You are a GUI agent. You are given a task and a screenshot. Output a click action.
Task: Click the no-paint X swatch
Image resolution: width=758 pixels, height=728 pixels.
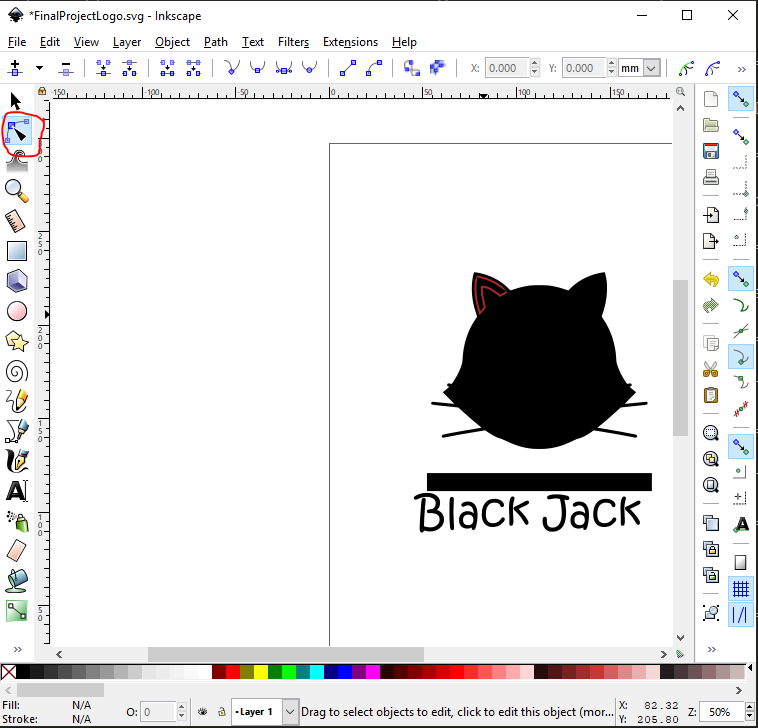[9, 671]
